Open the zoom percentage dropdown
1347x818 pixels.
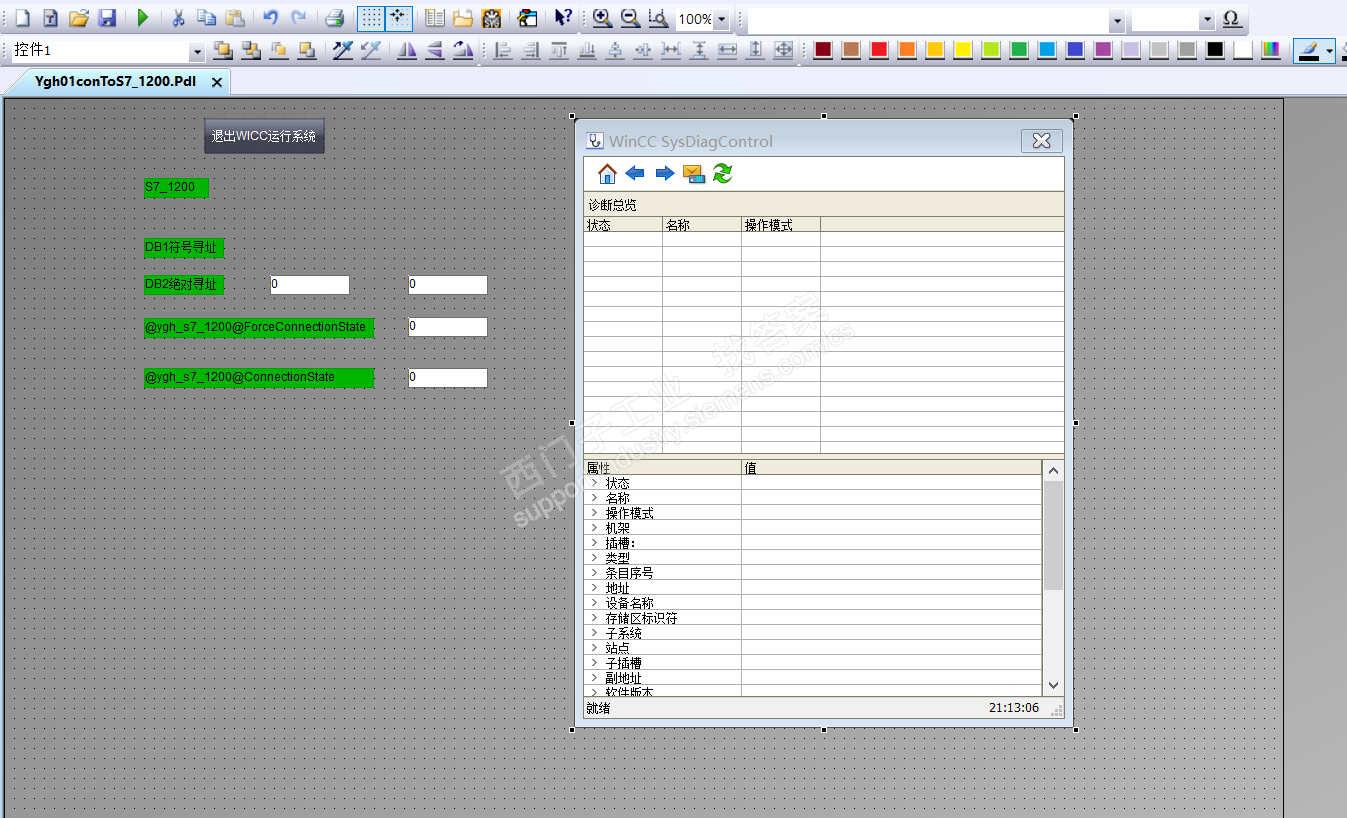721,19
